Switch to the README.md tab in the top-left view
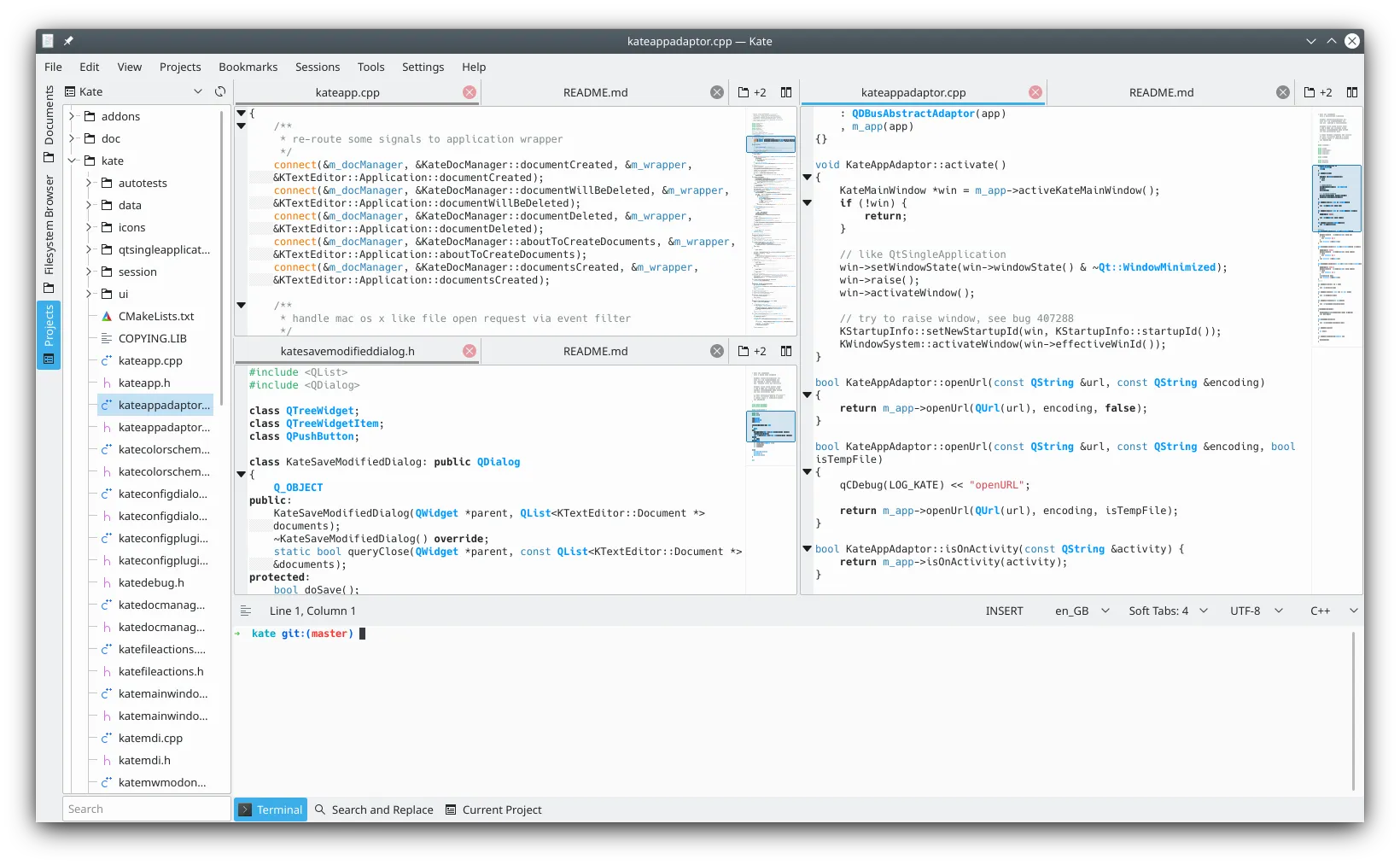This screenshot has height=865, width=1400. click(x=595, y=91)
